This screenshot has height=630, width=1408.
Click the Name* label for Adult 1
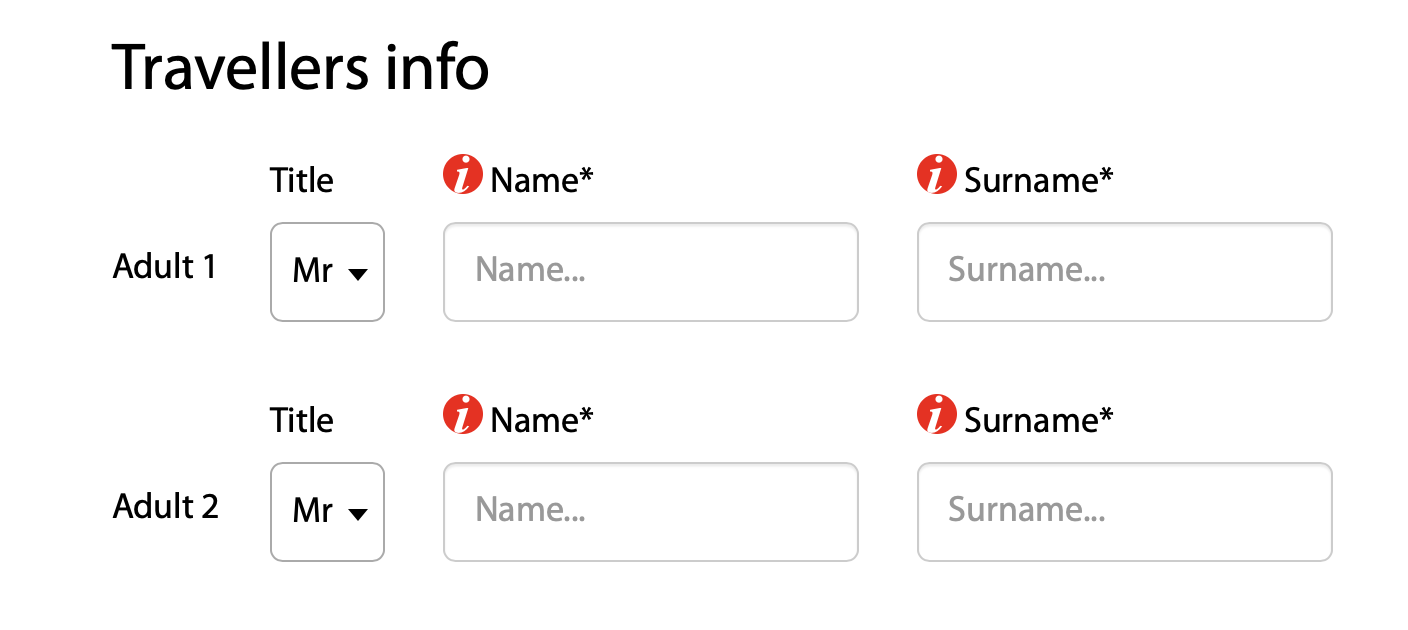point(542,180)
